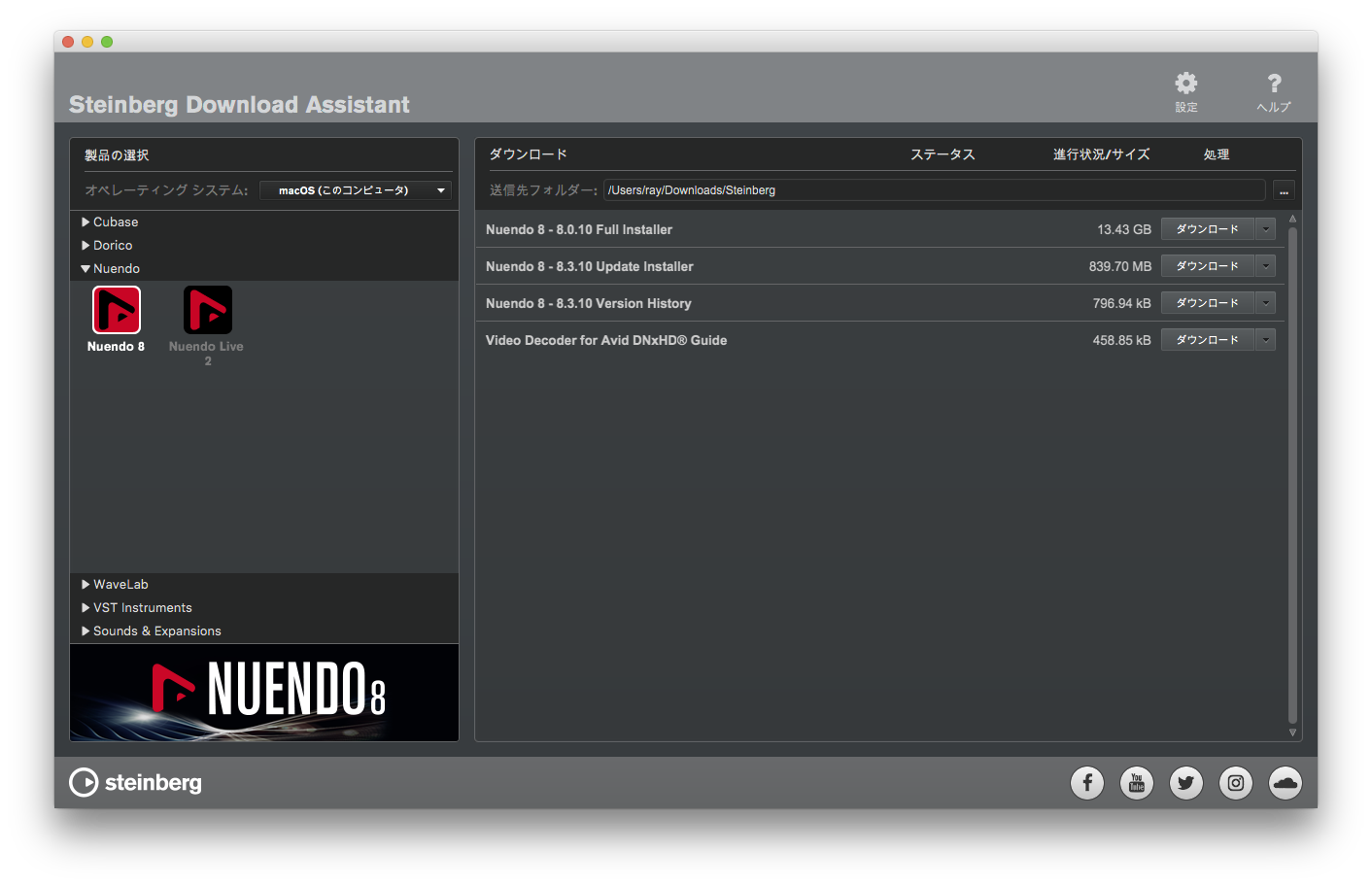The width and height of the screenshot is (1372, 886).
Task: Open download options arrow for 8.3.10 Update Installer
Action: 1265,266
